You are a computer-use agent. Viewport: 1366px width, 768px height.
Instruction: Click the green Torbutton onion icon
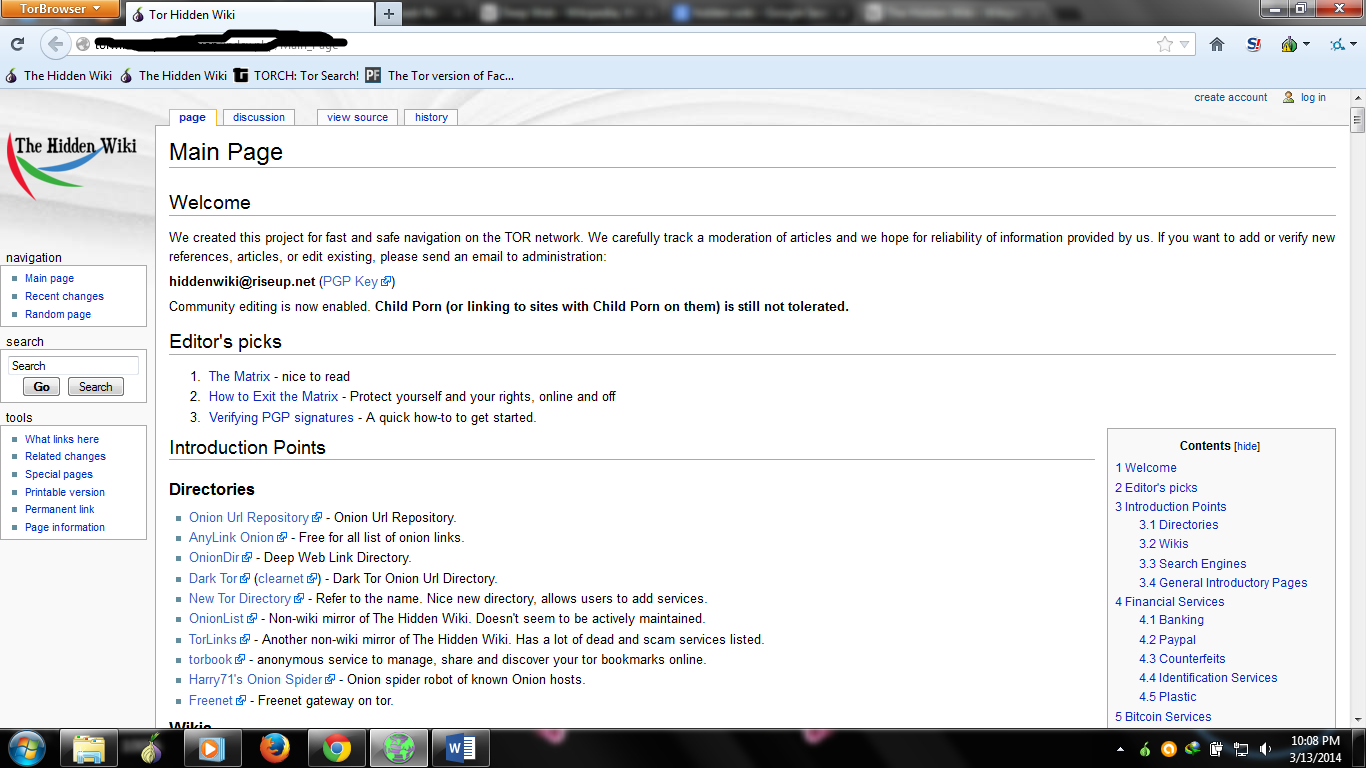coord(1289,44)
